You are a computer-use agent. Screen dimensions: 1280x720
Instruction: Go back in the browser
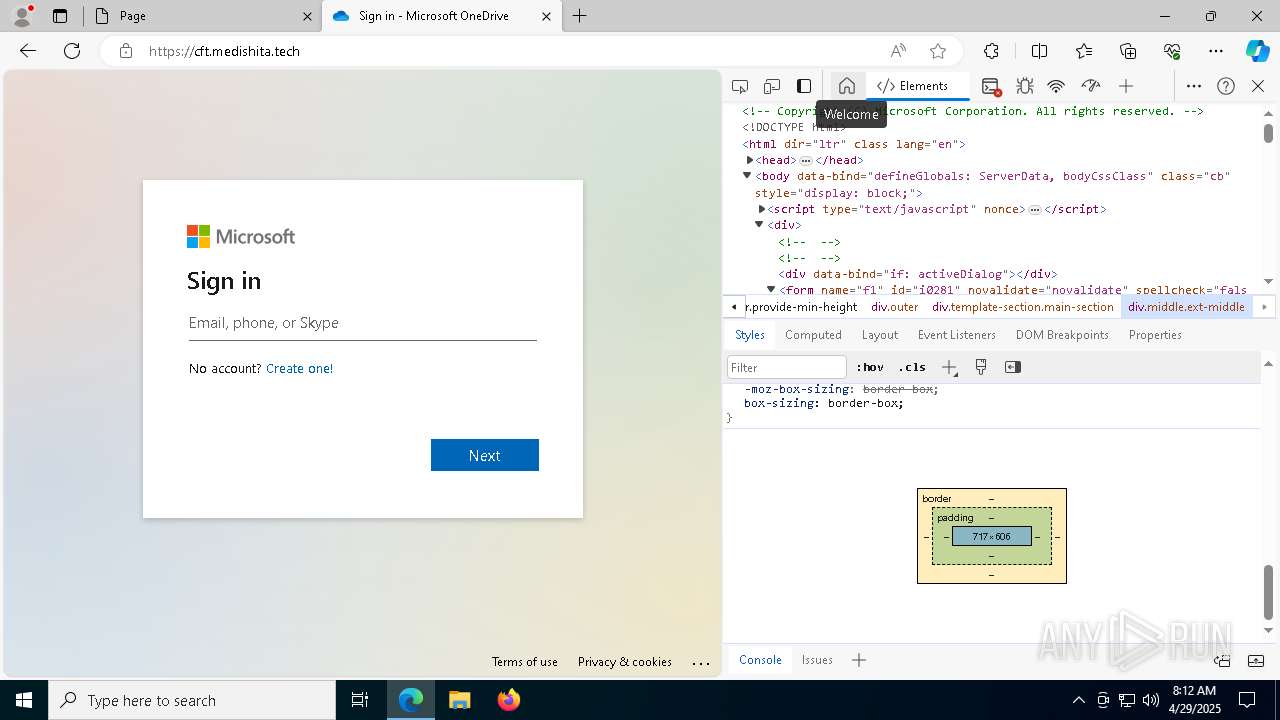point(28,51)
